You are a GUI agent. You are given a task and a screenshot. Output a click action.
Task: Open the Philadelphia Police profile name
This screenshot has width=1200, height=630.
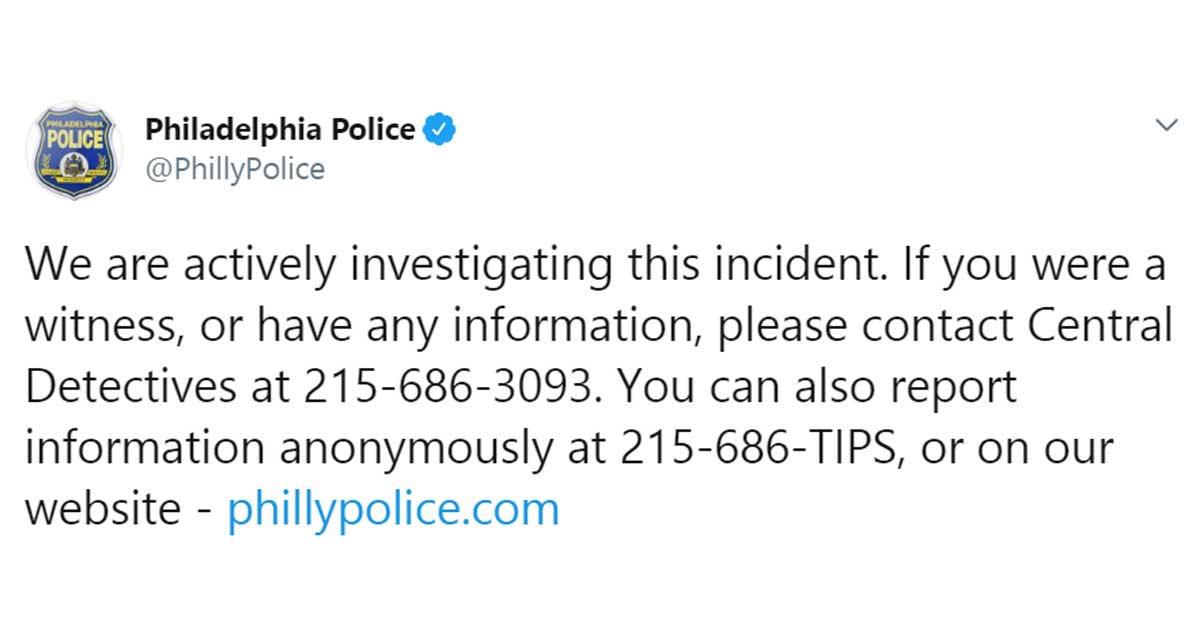(280, 129)
